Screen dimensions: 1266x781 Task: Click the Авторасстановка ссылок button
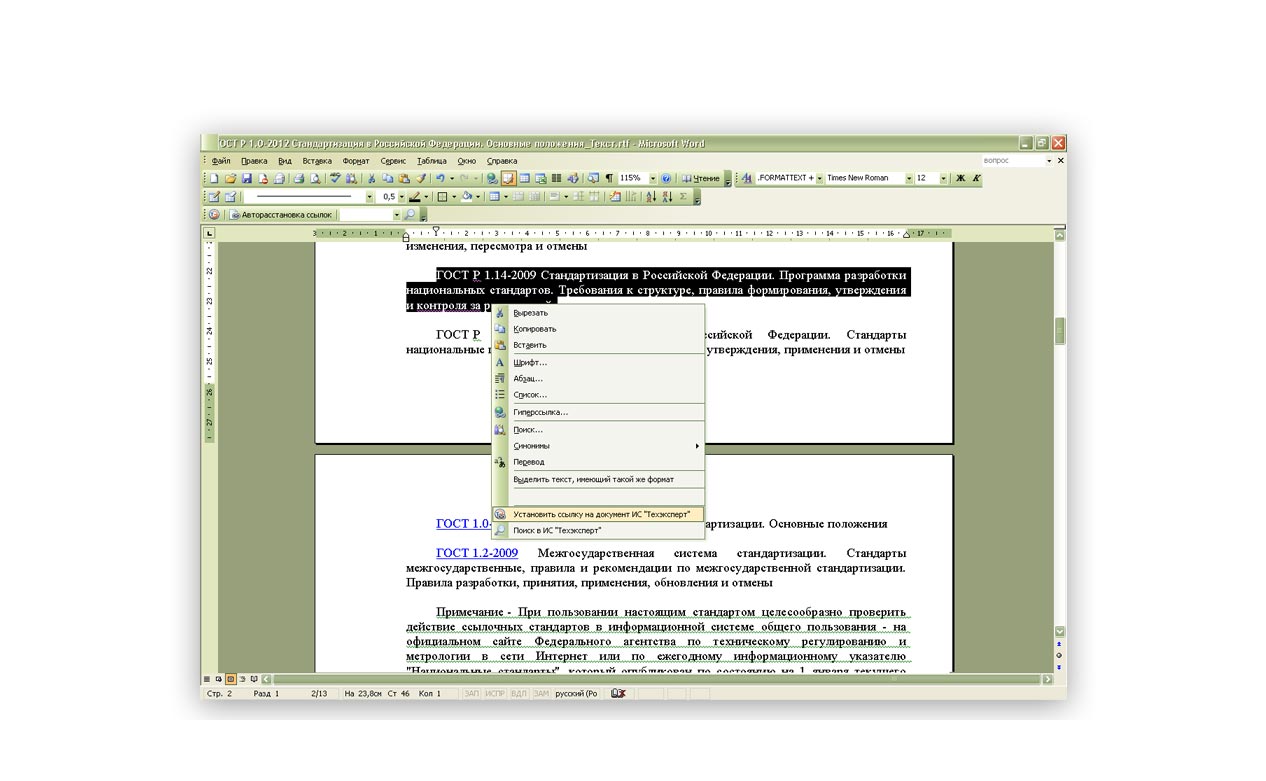pos(280,215)
